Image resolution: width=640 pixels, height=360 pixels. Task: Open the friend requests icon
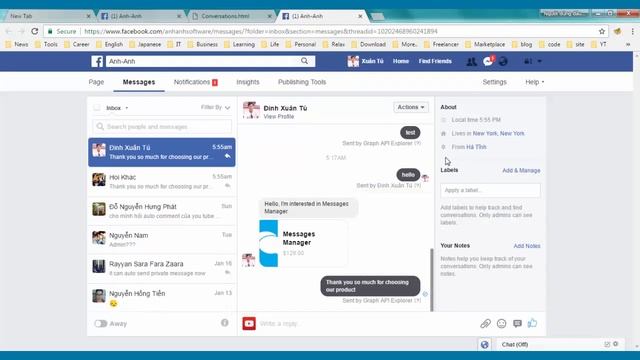[x=471, y=61]
